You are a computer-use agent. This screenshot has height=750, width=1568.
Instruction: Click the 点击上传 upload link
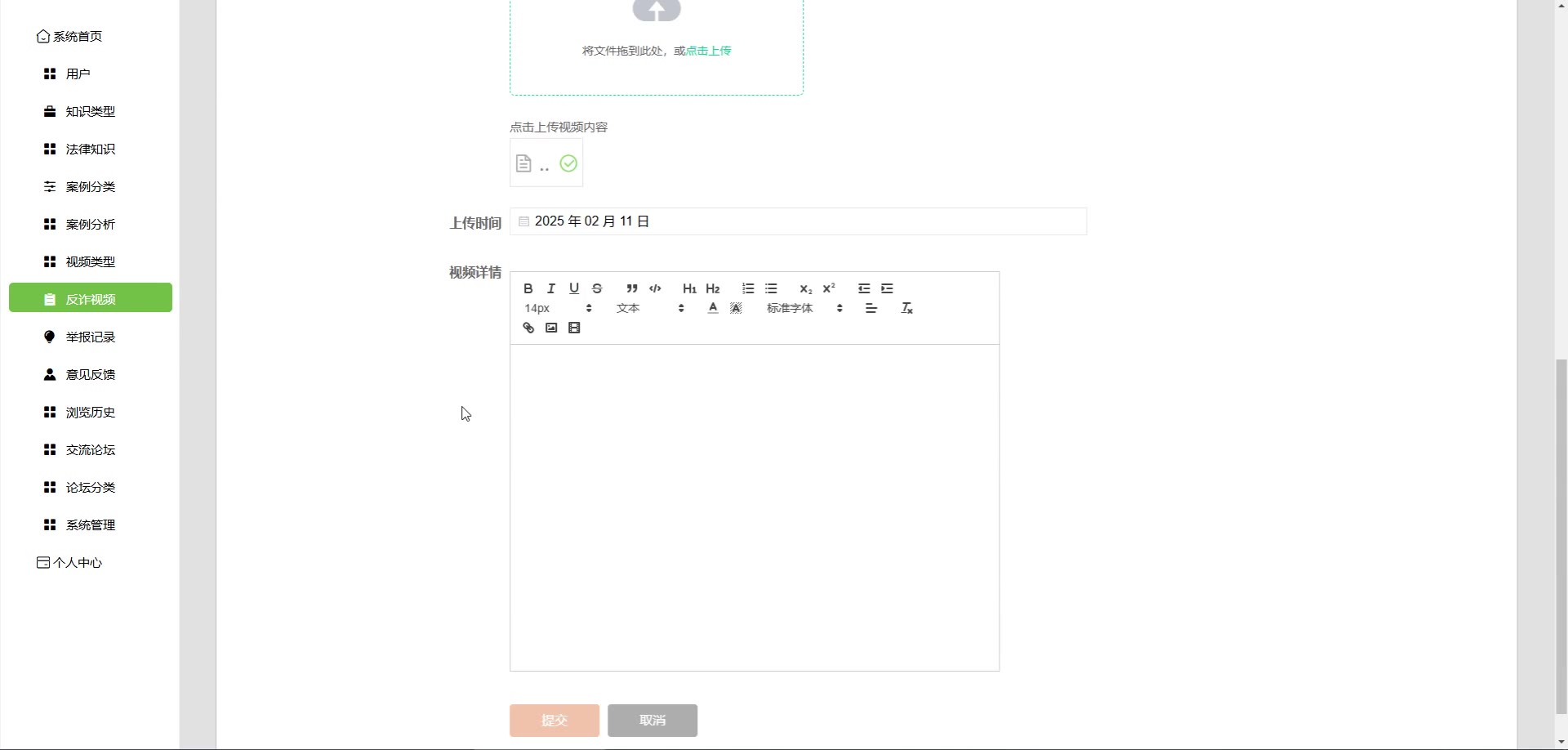coord(709,51)
